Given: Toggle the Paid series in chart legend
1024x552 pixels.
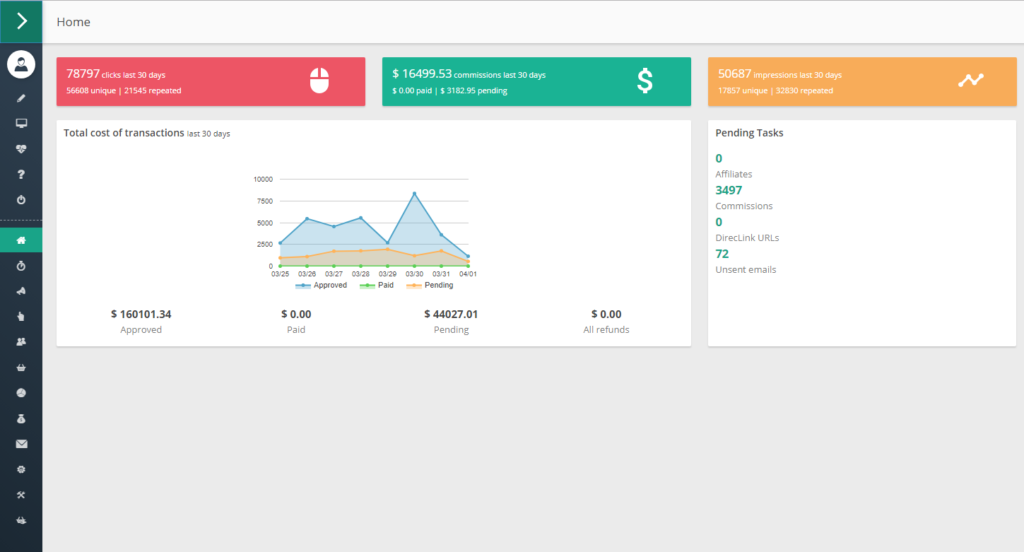Looking at the screenshot, I should (376, 285).
